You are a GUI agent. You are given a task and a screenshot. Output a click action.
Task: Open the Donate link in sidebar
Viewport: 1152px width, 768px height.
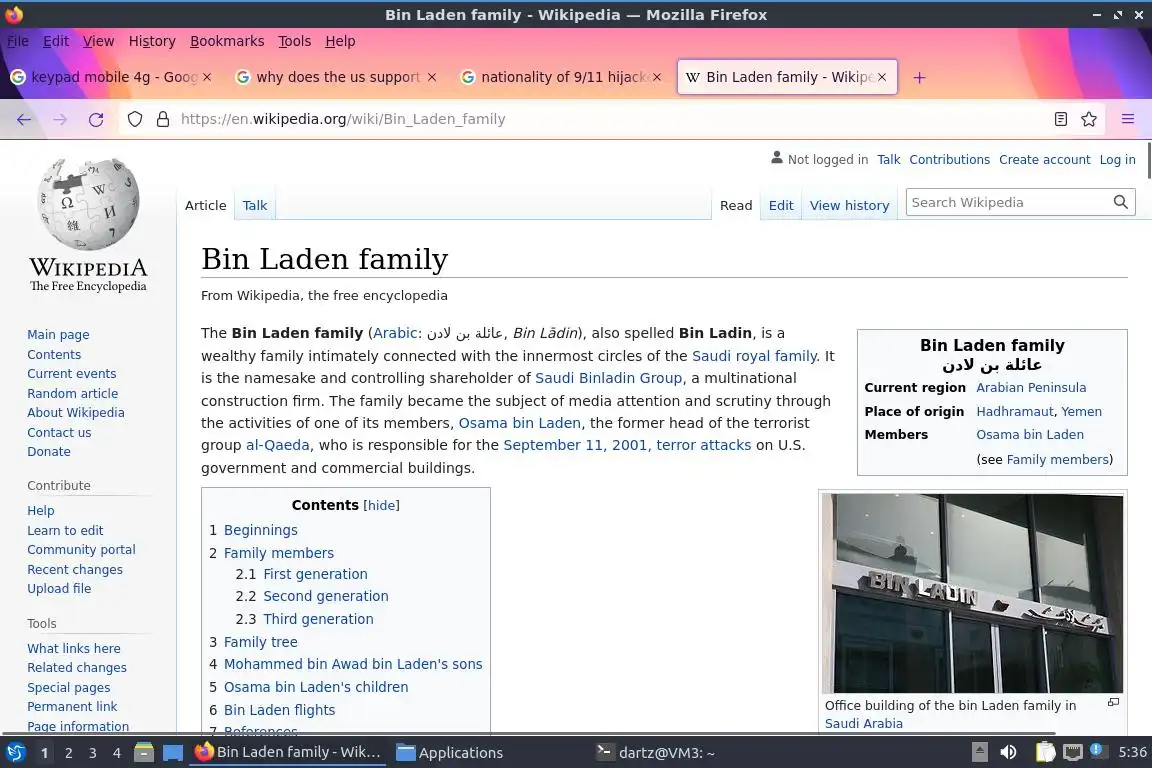click(x=49, y=452)
